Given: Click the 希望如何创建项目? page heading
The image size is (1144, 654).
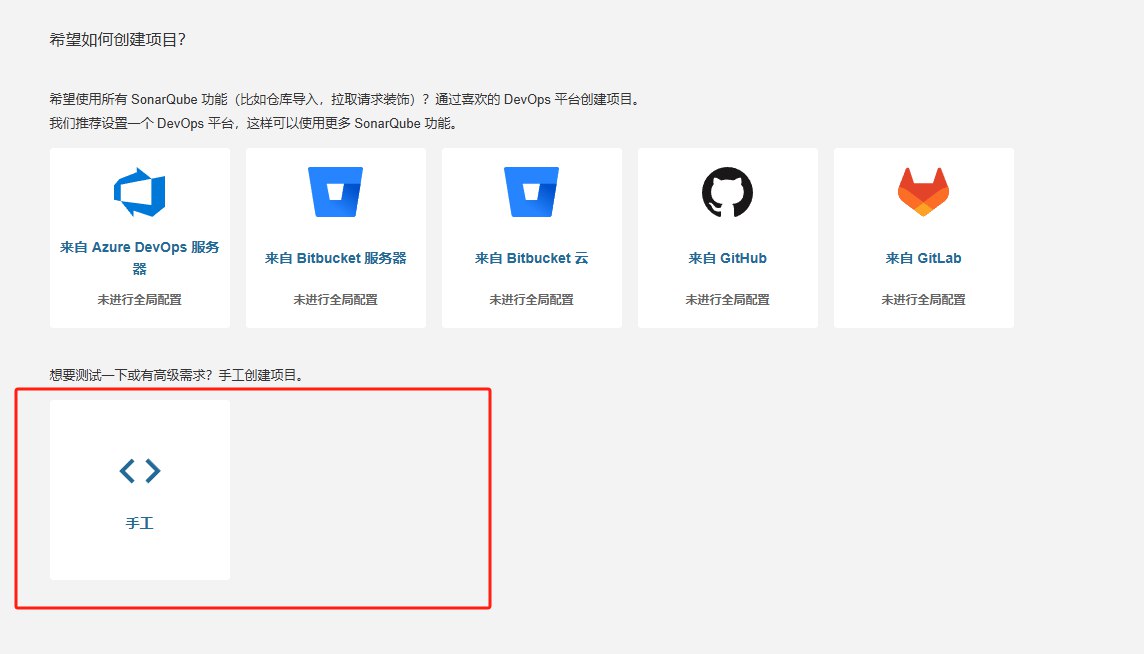Looking at the screenshot, I should [118, 40].
